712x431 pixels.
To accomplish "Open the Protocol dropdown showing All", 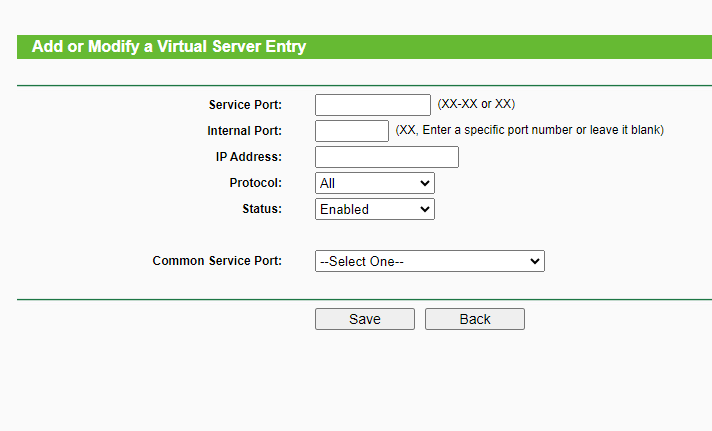I will tap(375, 183).
